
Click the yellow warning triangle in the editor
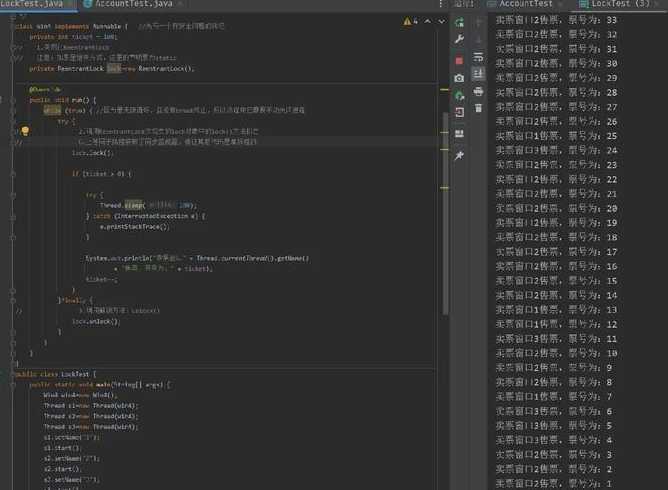point(407,21)
